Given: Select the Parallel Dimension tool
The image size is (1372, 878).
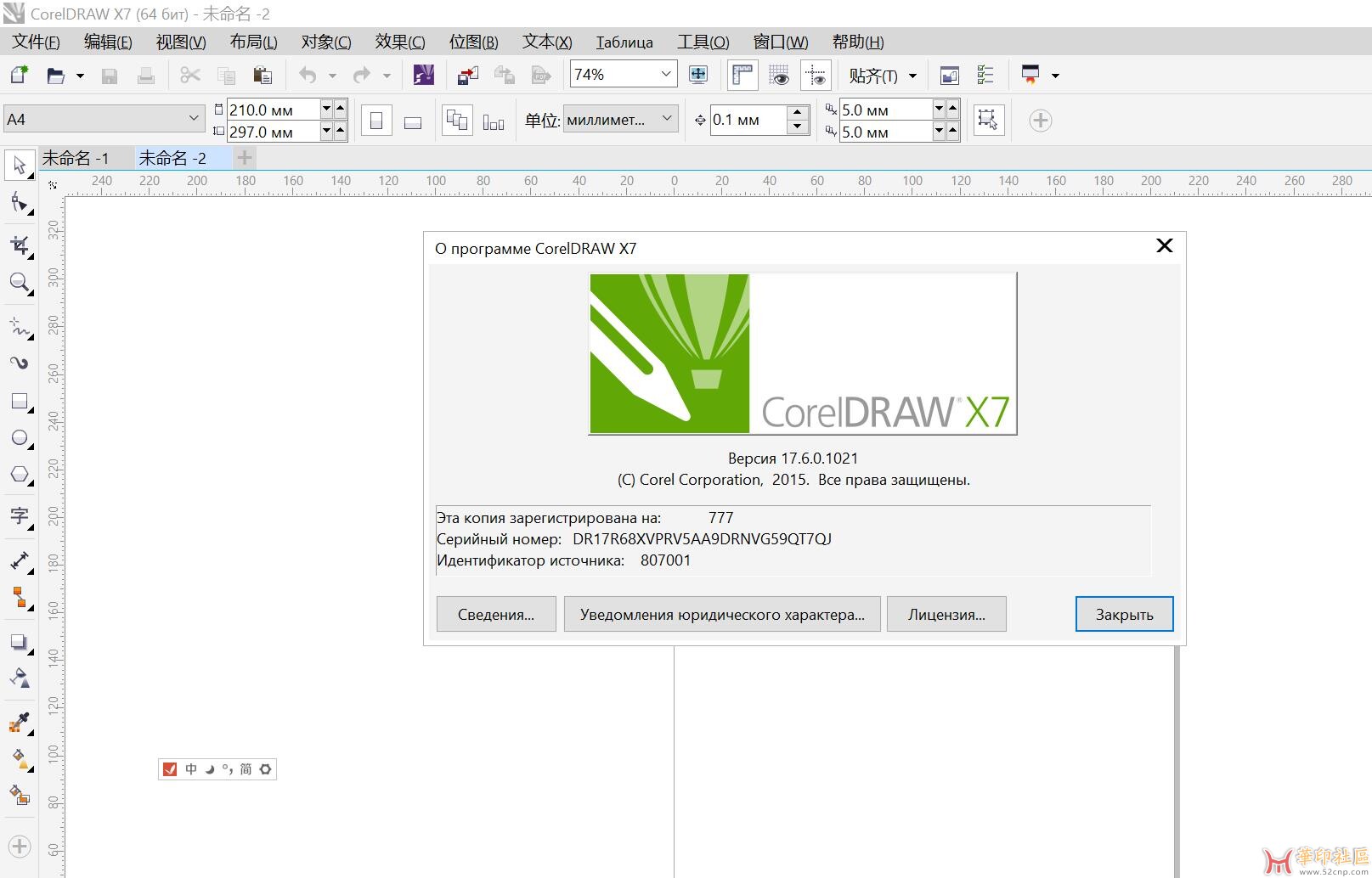Looking at the screenshot, I should click(20, 560).
